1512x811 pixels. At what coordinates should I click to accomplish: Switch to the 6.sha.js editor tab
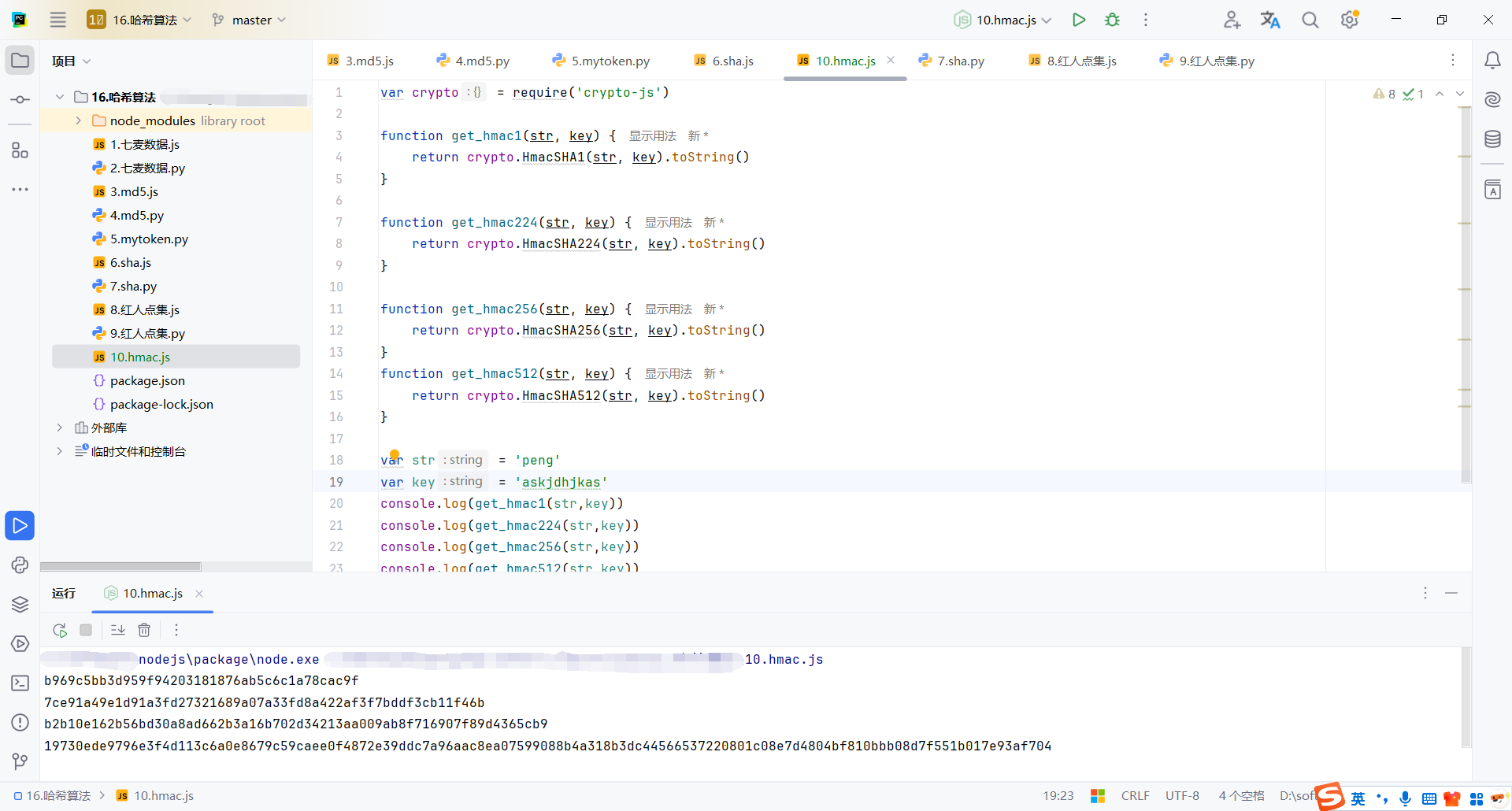(724, 61)
